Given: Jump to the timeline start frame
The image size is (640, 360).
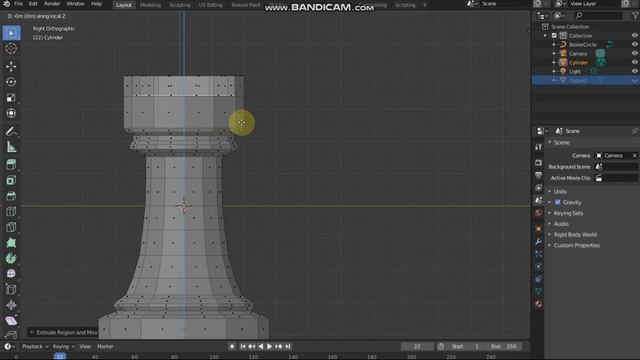Looking at the screenshot, I should [x=243, y=347].
